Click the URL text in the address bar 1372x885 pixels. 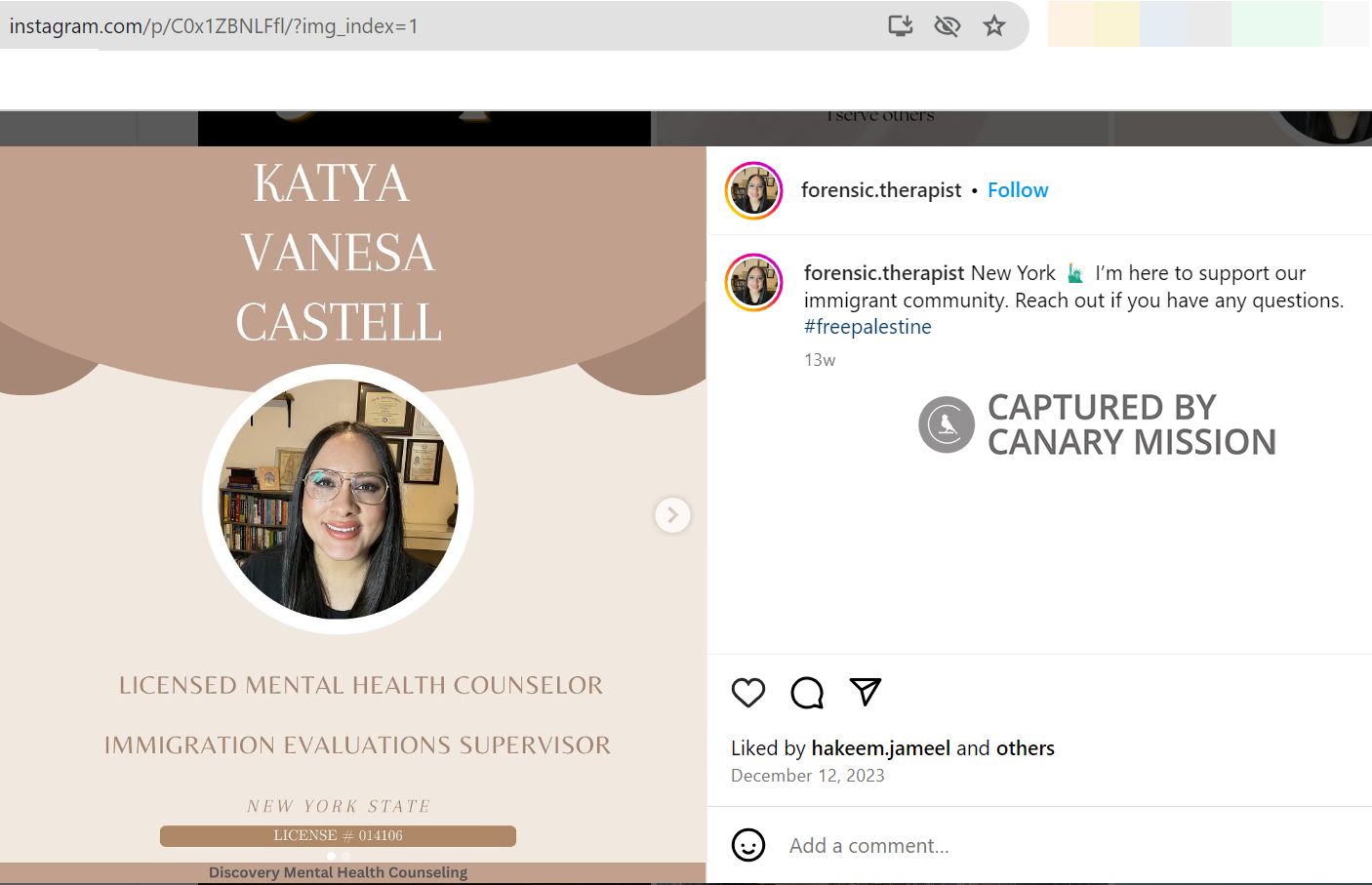pos(214,26)
